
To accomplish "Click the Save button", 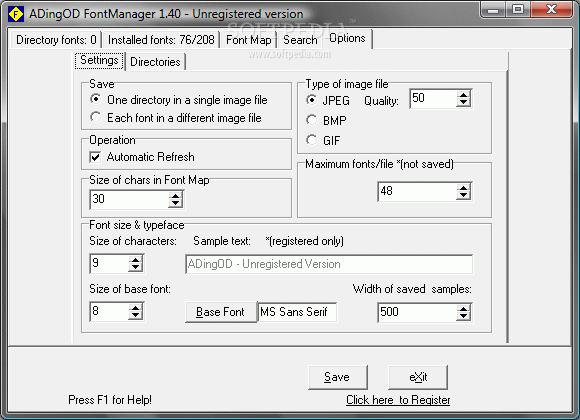I will [337, 377].
